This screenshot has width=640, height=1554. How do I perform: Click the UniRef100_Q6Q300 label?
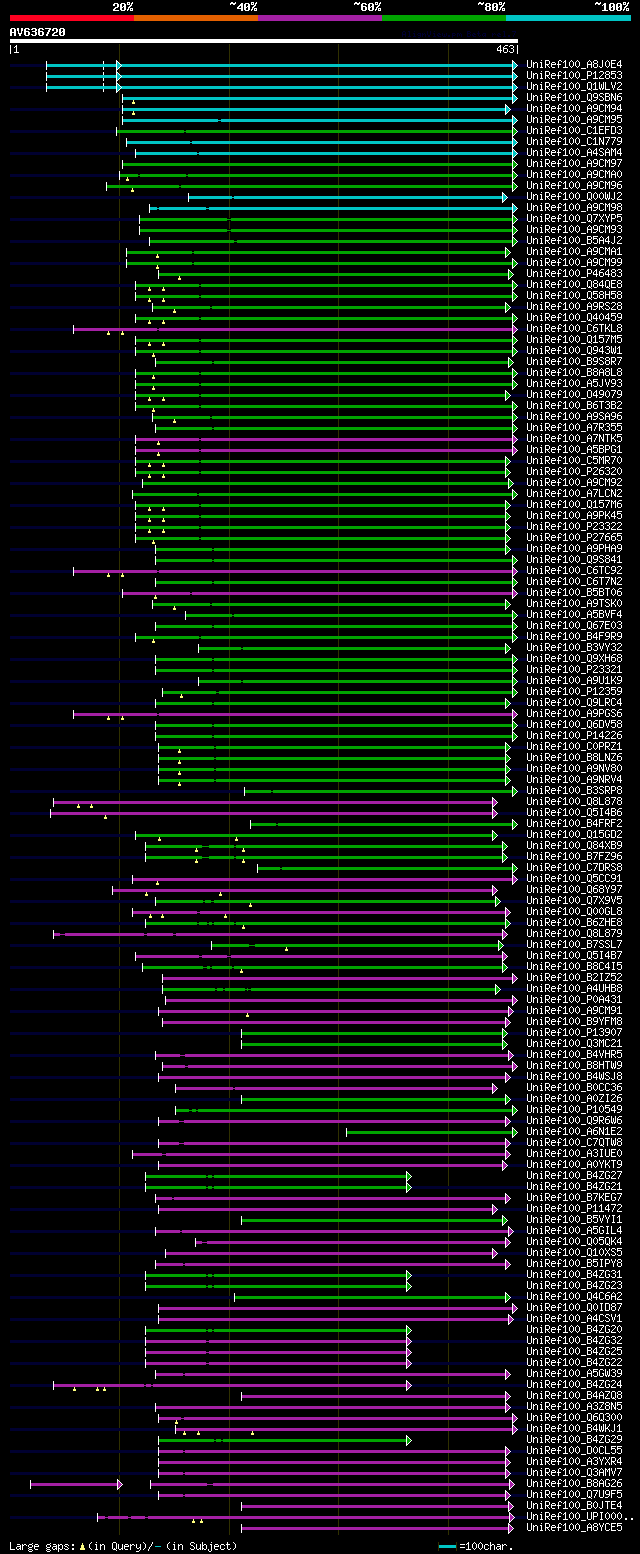tap(574, 1417)
